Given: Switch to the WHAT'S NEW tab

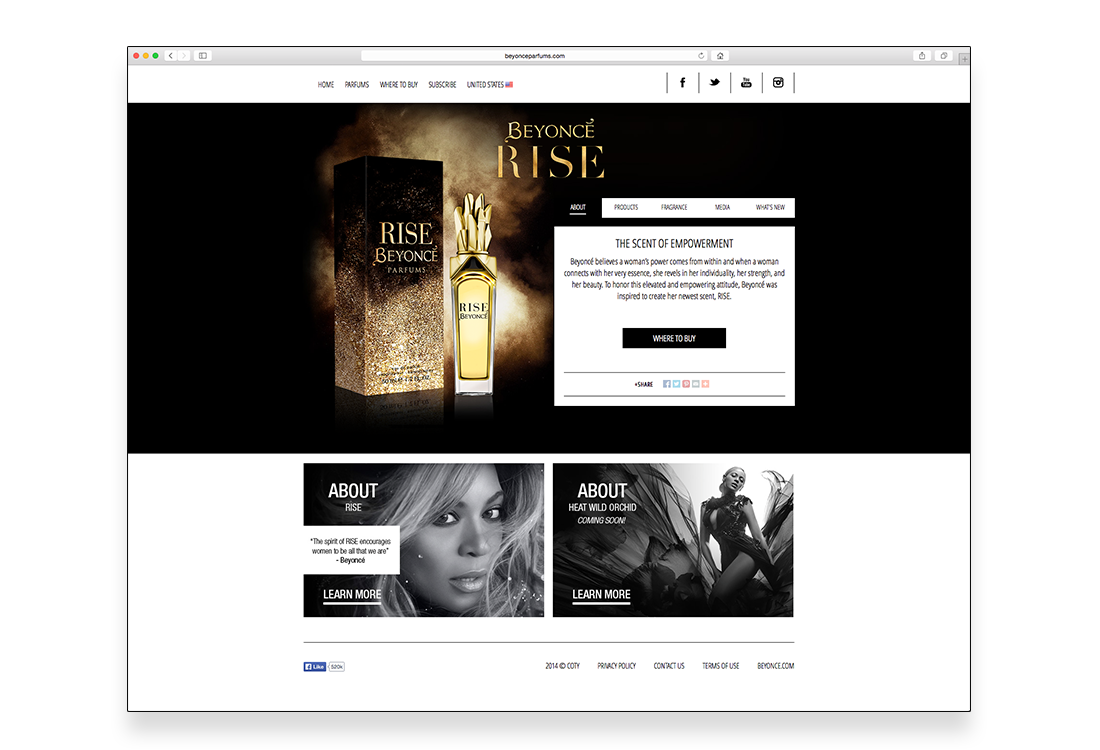Looking at the screenshot, I should pos(770,208).
